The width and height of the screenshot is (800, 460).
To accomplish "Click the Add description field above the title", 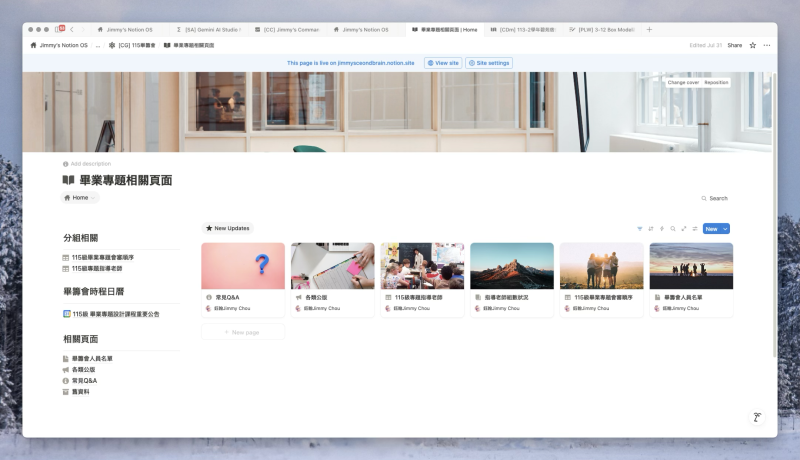I will 88,163.
